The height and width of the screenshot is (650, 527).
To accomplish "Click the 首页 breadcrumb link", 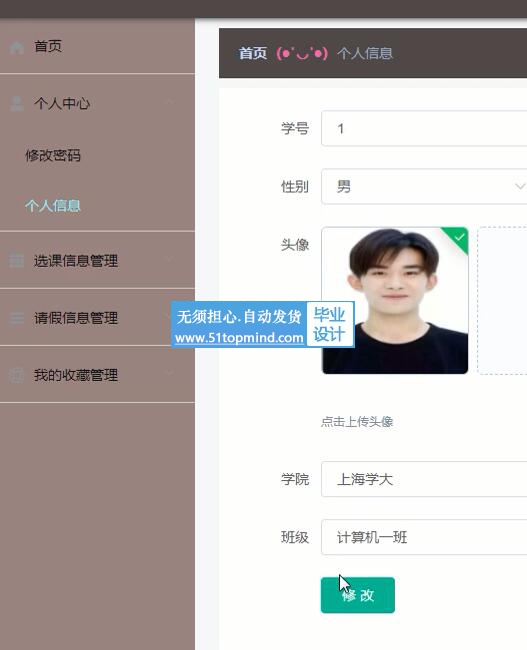I will click(x=253, y=53).
